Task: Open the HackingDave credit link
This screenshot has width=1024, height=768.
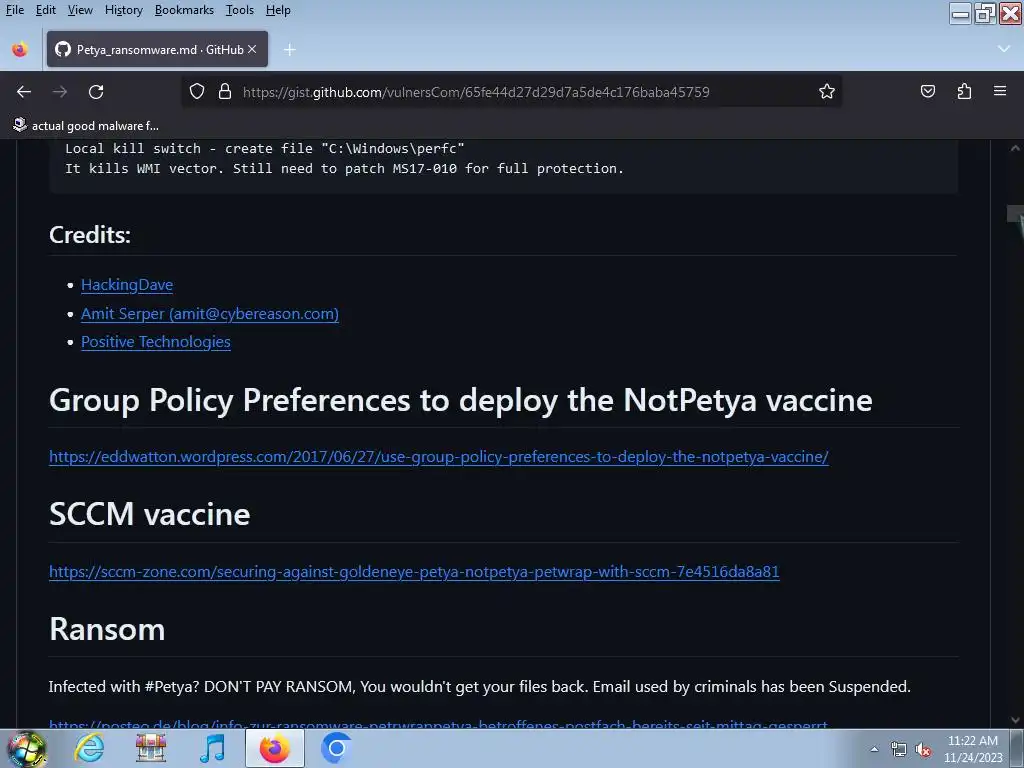Action: point(127,285)
